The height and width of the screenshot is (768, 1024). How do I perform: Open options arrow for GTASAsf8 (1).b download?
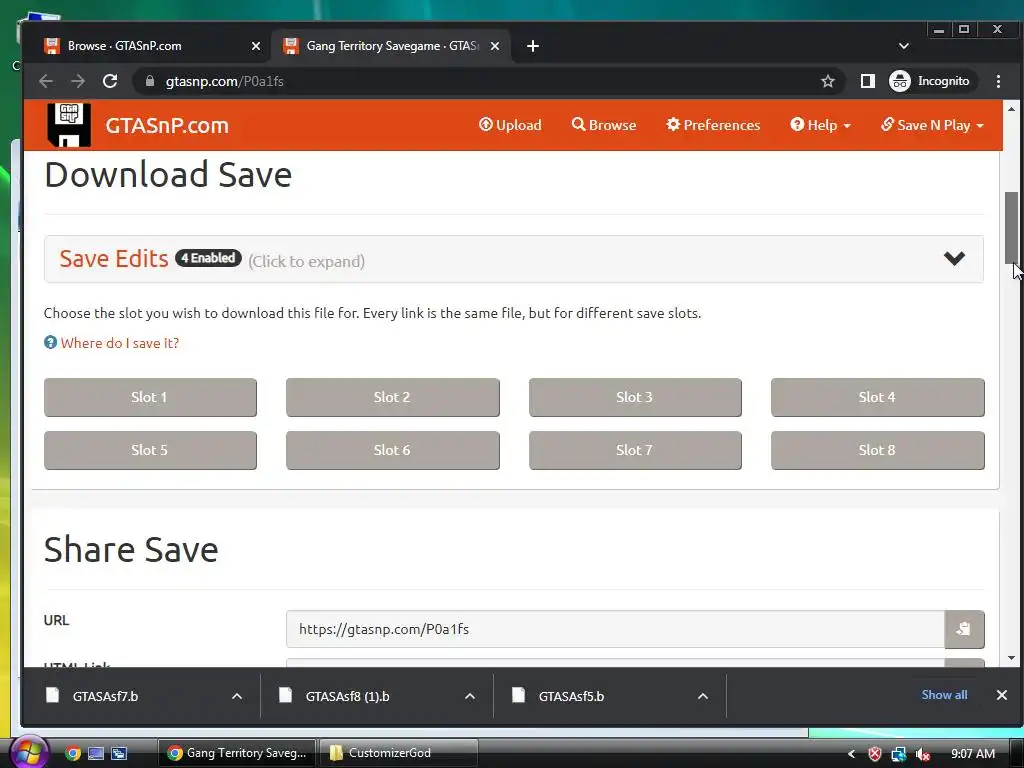pyautogui.click(x=470, y=696)
